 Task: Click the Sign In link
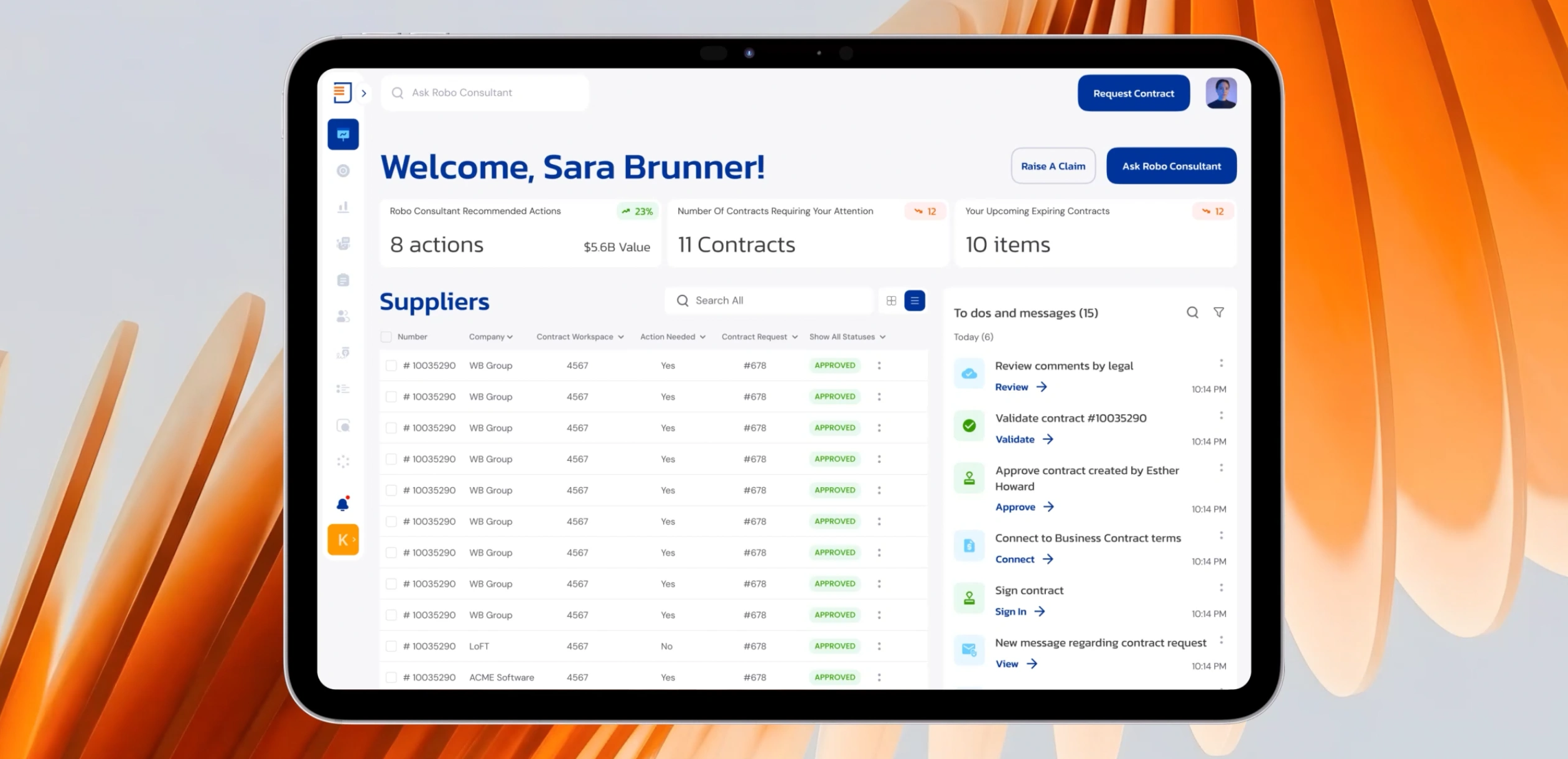(x=1020, y=612)
